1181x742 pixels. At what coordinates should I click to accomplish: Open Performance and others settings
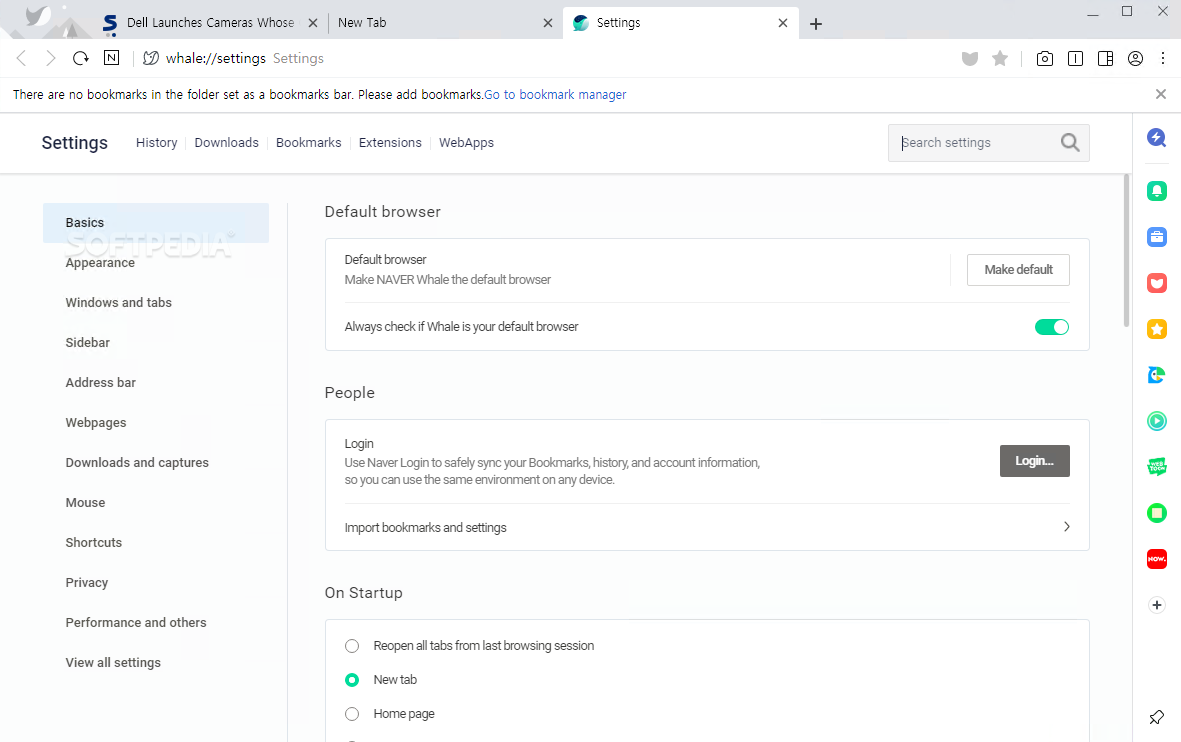tap(136, 622)
